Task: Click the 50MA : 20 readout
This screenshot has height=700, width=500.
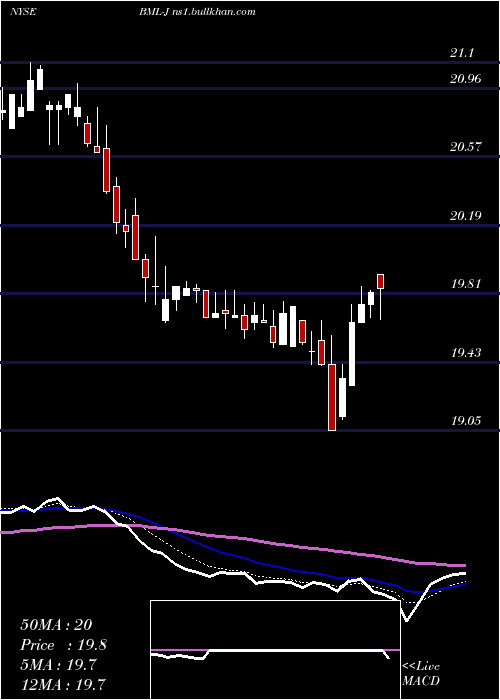Action: coord(56,625)
